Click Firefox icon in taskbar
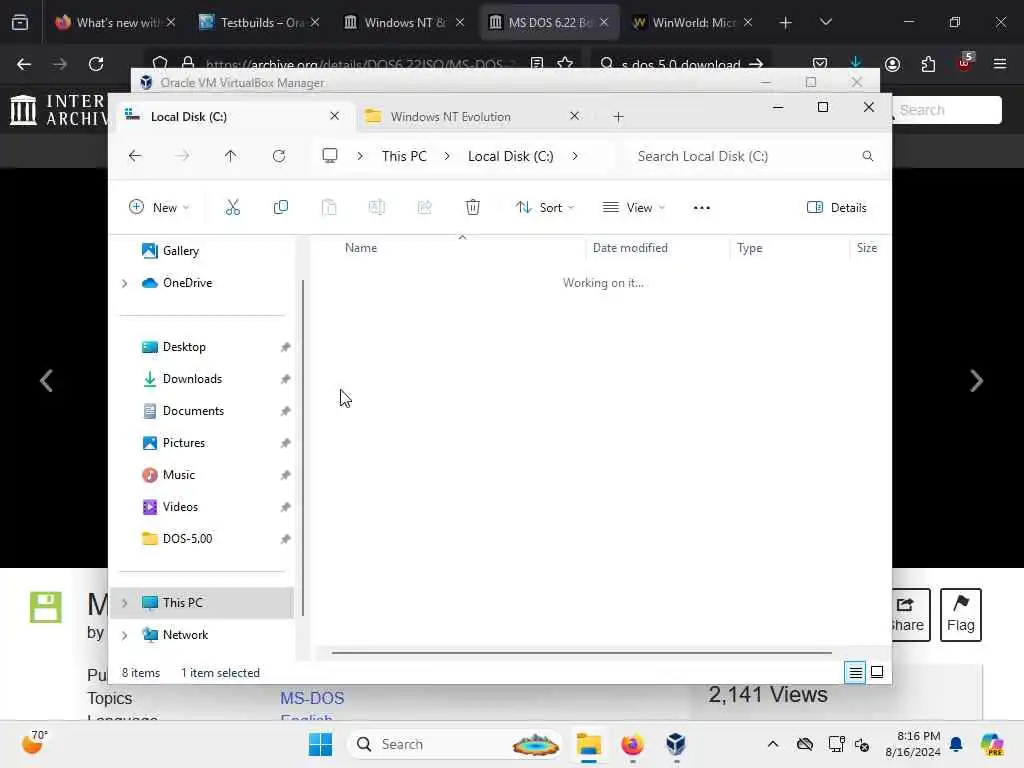 pos(632,744)
